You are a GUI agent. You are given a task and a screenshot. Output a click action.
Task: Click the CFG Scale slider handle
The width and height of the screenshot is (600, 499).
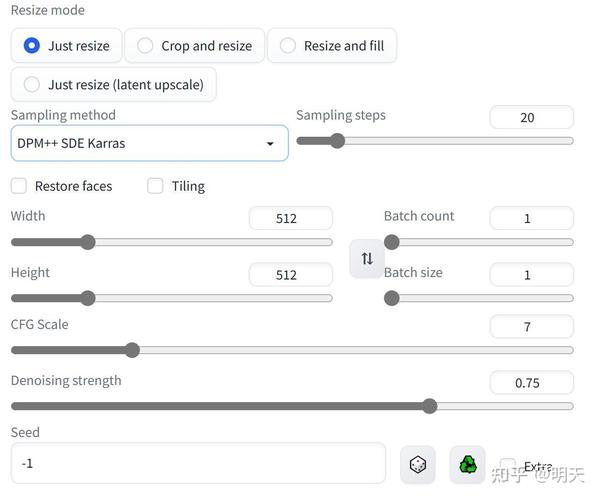(x=132, y=350)
